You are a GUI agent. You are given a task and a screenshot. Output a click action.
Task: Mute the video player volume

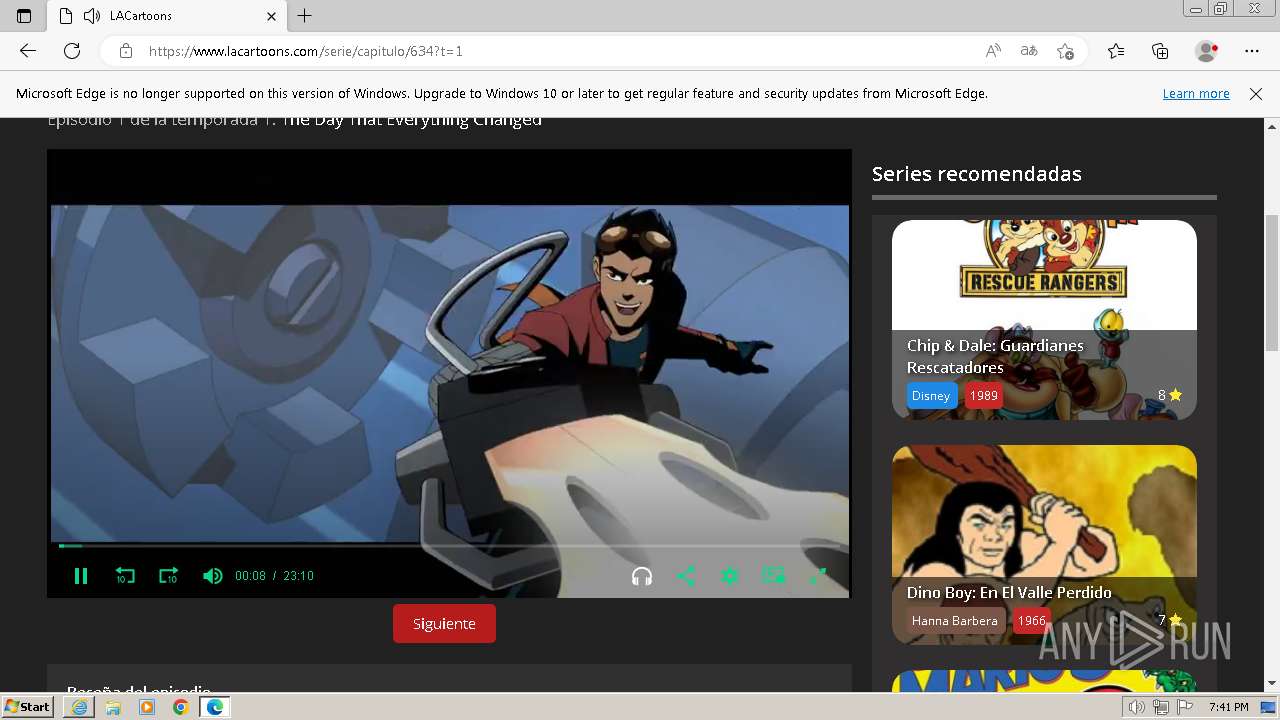tap(212, 576)
